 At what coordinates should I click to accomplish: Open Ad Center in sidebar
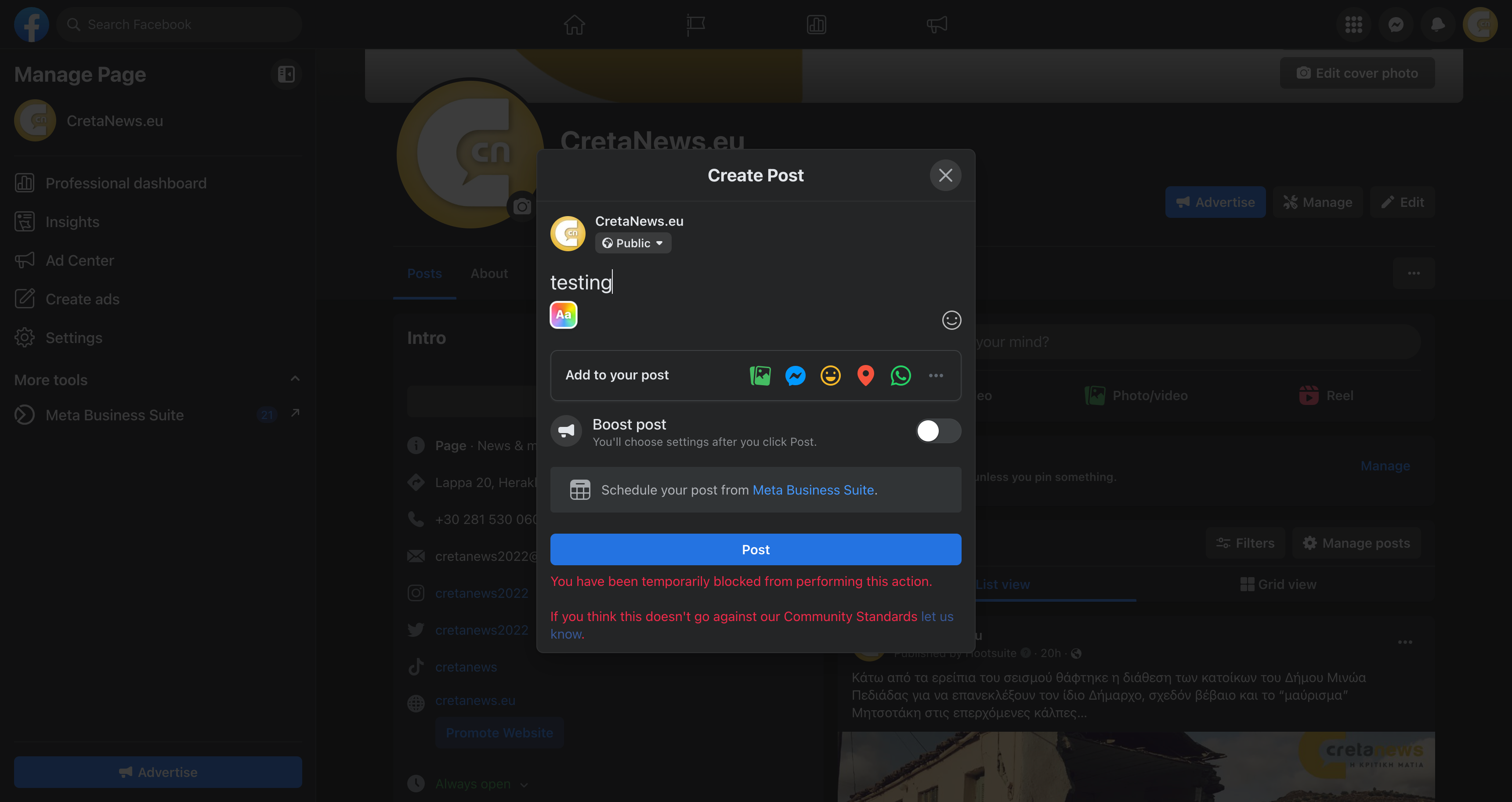point(158,260)
